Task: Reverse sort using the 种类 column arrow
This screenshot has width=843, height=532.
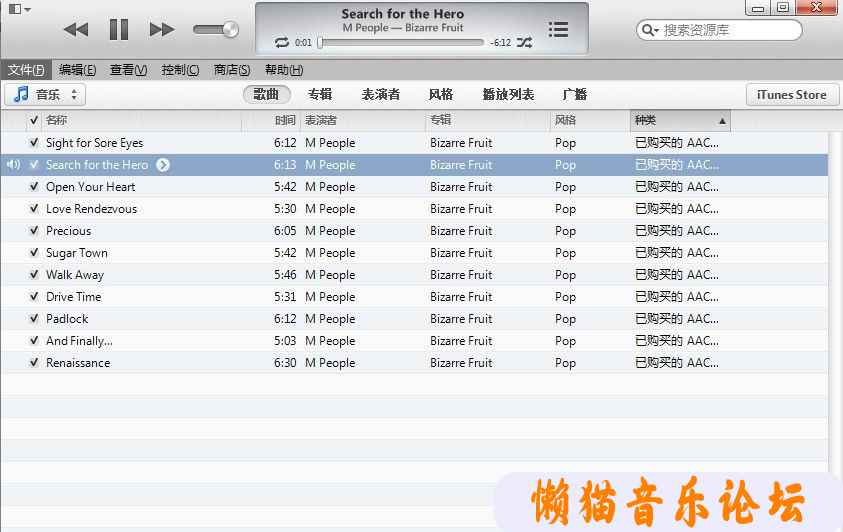Action: pos(722,121)
